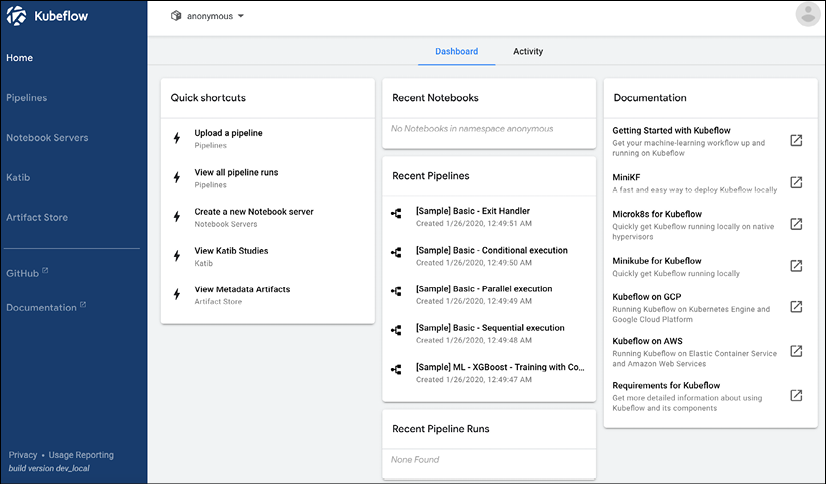The height and width of the screenshot is (484, 826).
Task: Open Pipelines in the sidebar
Action: (26, 97)
